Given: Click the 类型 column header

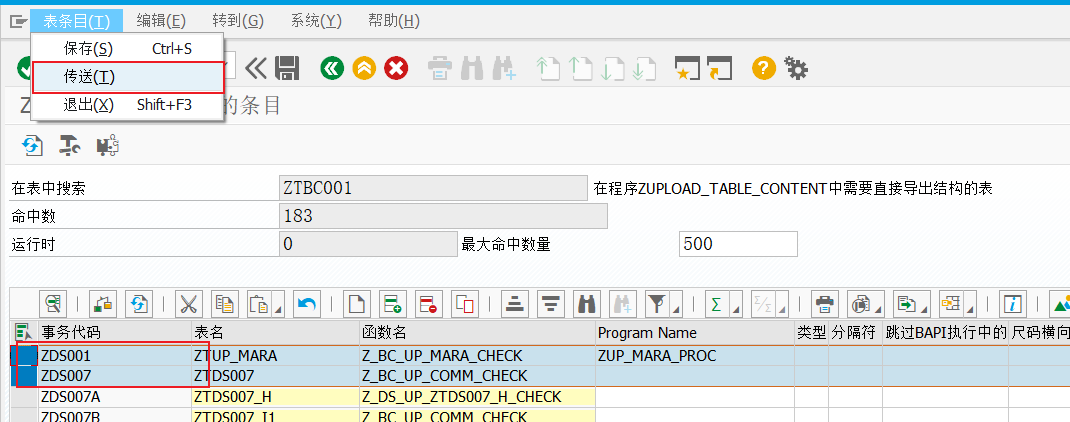Looking at the screenshot, I should [811, 333].
